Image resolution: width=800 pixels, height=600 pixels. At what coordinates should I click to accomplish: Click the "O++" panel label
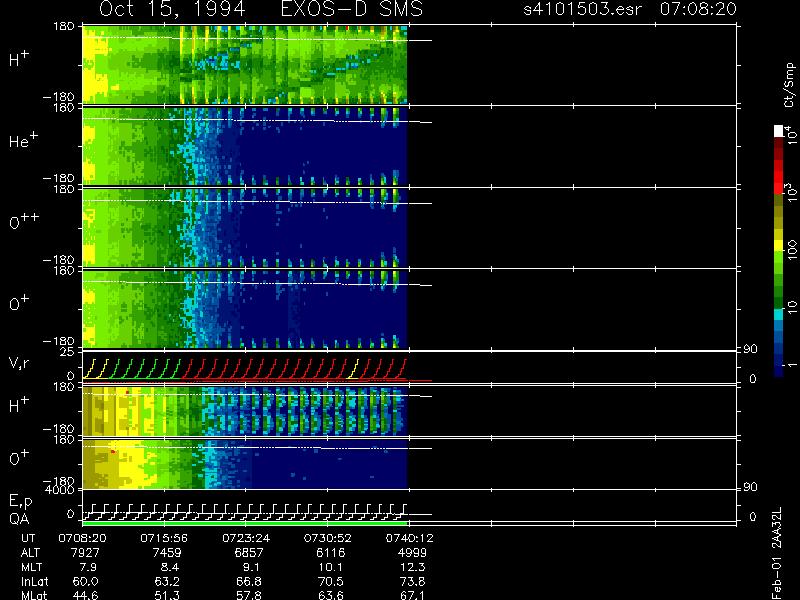point(23,221)
